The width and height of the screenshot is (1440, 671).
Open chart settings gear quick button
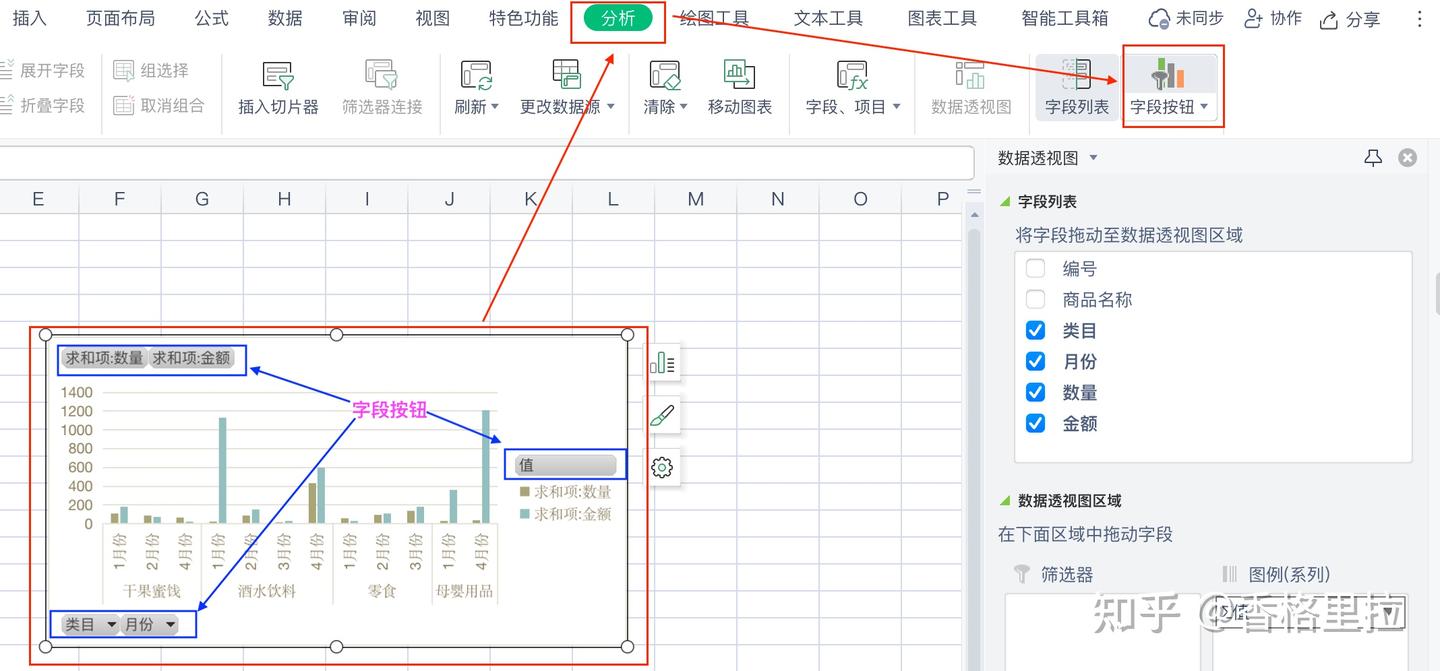point(663,467)
